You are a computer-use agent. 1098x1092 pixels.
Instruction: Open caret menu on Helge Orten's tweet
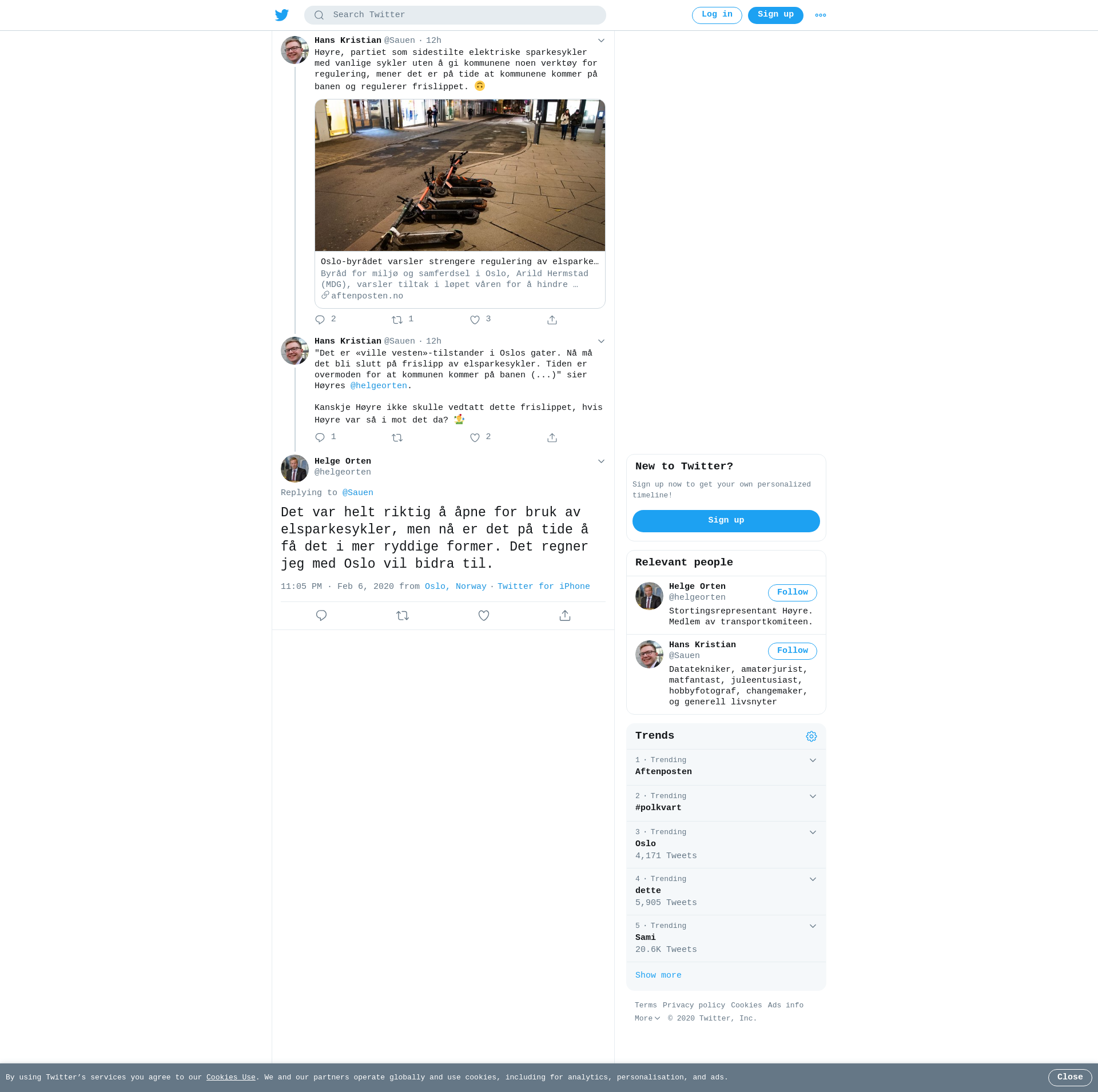pyautogui.click(x=601, y=461)
